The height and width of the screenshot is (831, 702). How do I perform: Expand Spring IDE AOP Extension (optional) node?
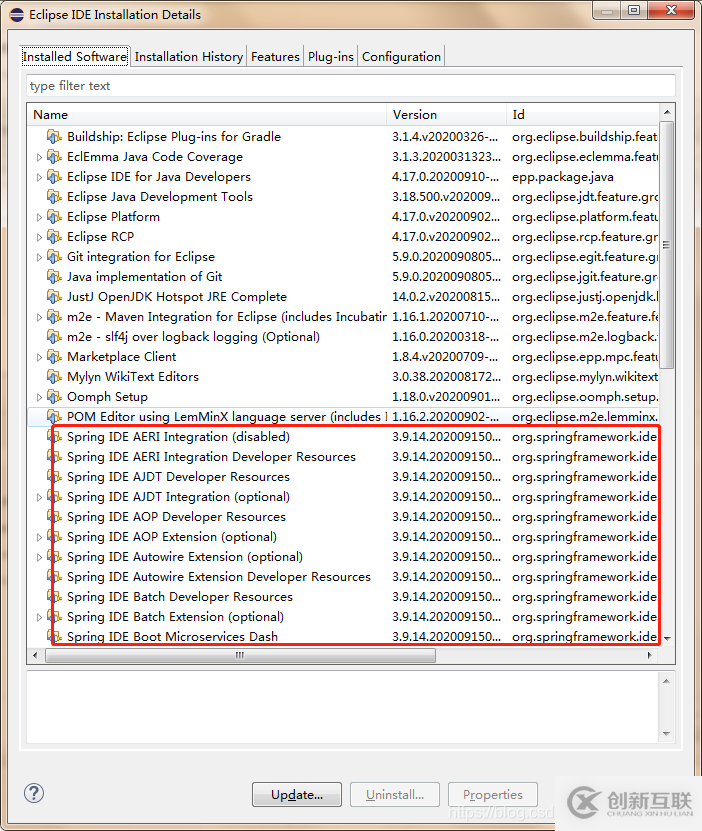click(x=39, y=537)
